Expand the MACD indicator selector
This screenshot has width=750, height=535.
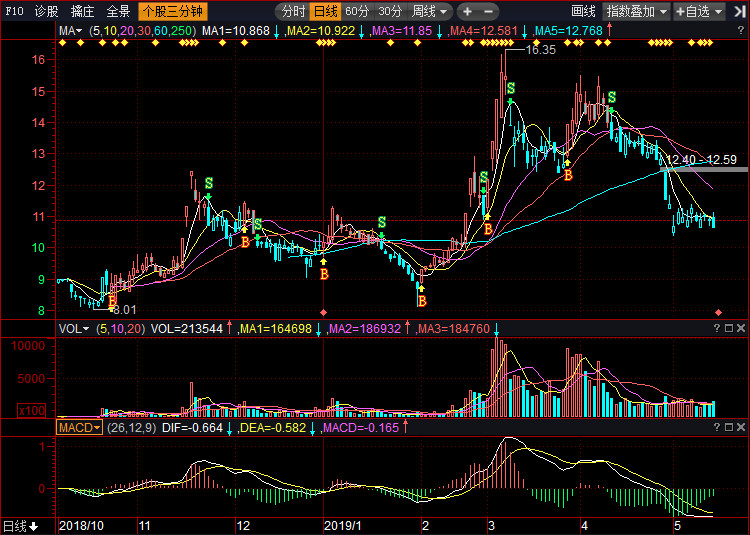tap(78, 427)
